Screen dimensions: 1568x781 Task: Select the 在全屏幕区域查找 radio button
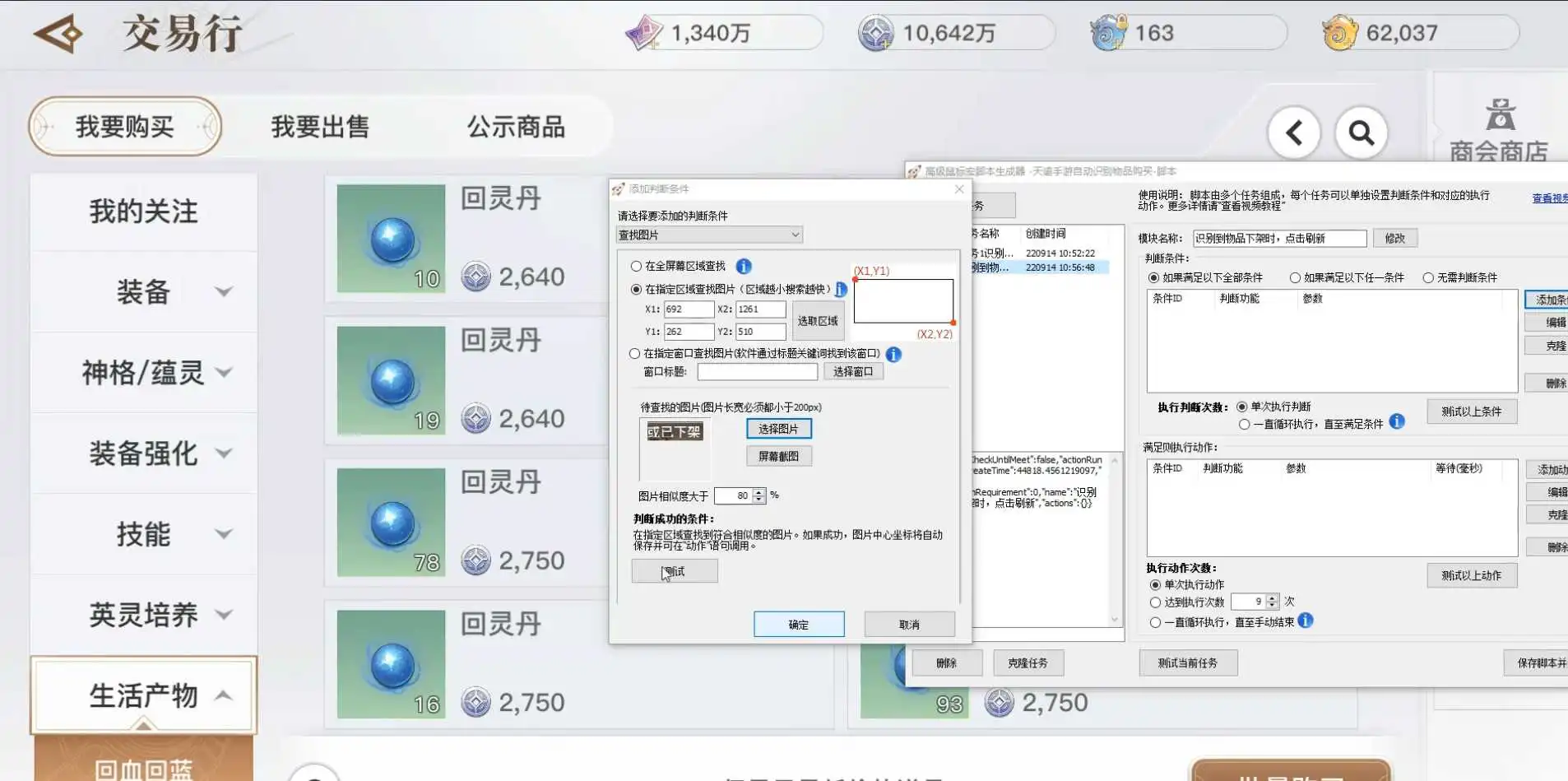click(x=636, y=266)
